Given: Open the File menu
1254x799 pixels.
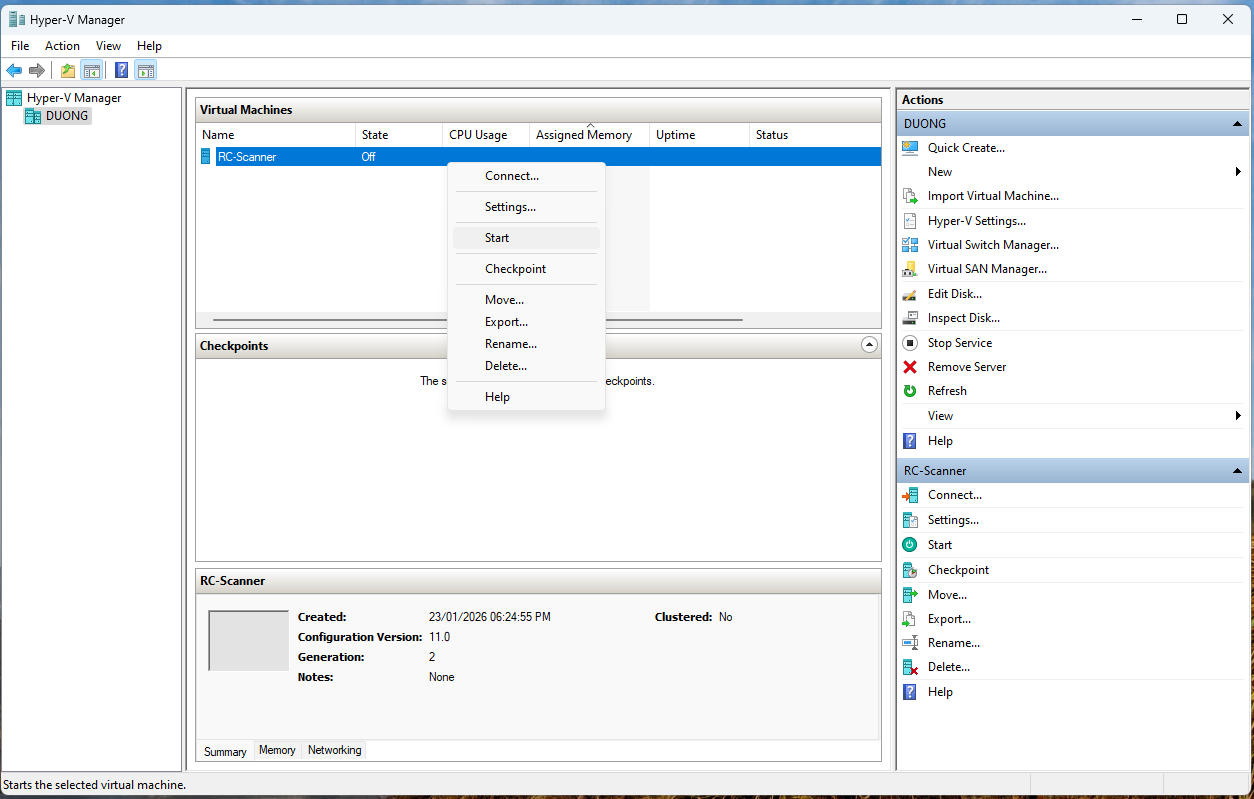Looking at the screenshot, I should tap(20, 46).
